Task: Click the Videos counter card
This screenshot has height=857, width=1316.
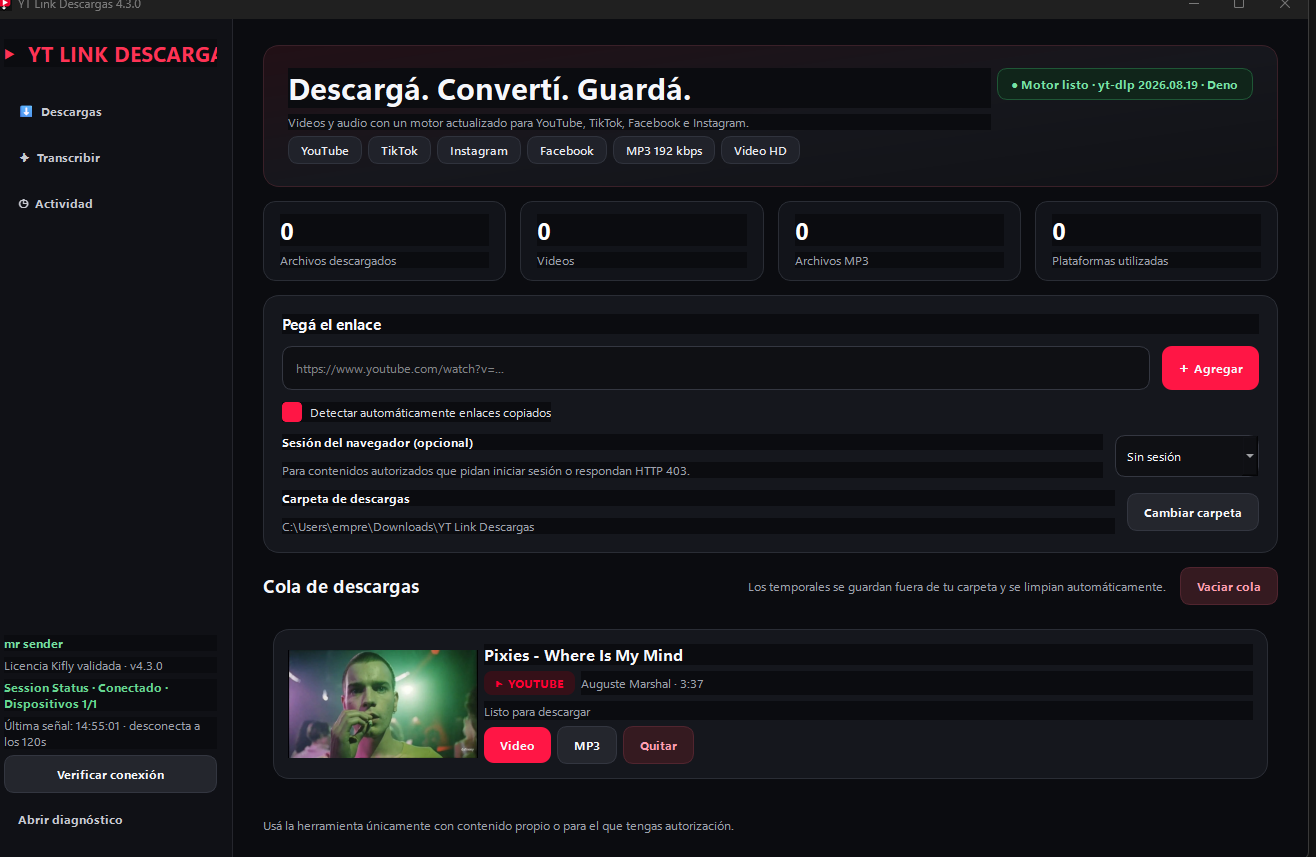Action: tap(642, 241)
